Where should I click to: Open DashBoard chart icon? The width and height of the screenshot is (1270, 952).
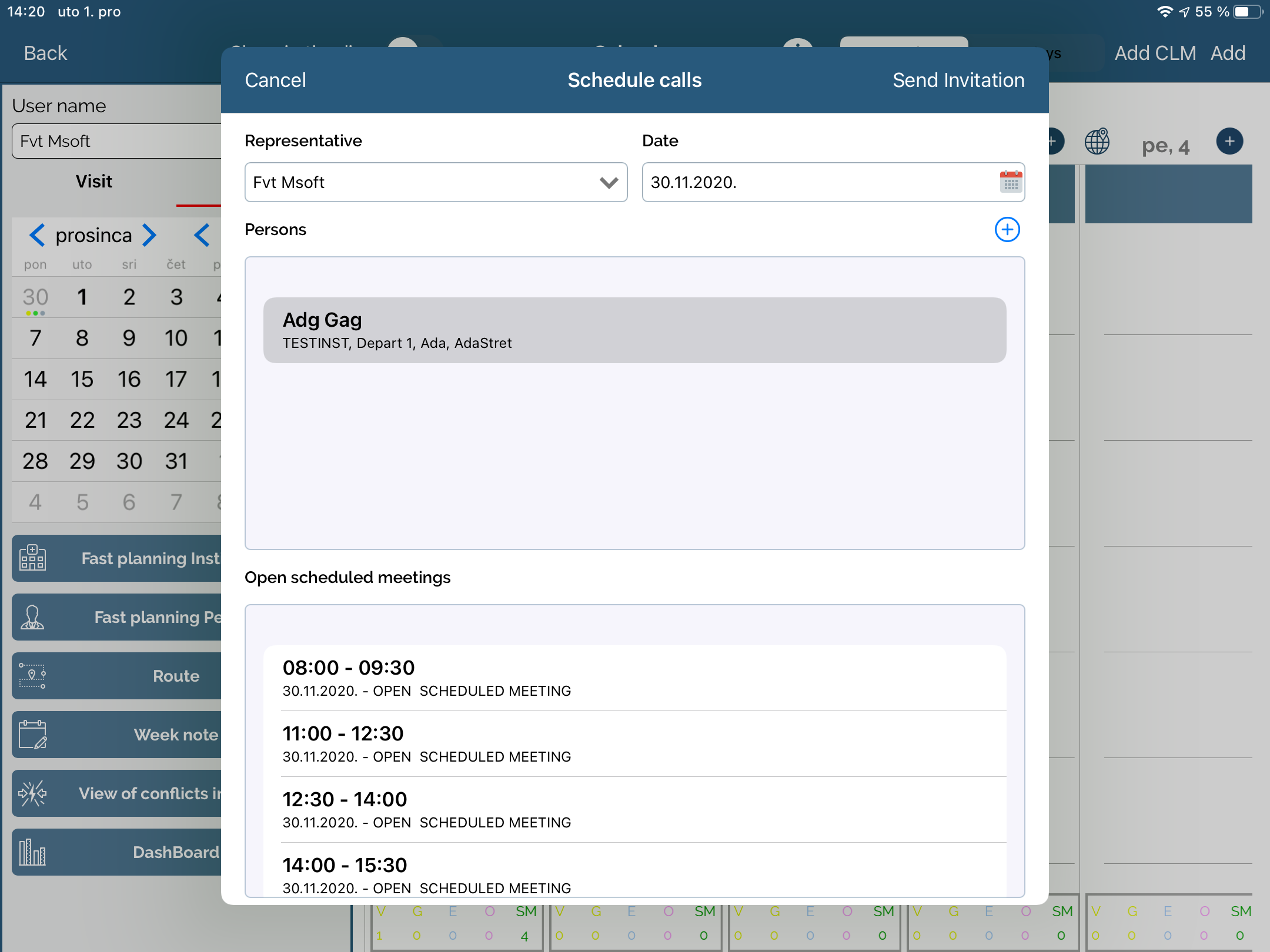(x=32, y=852)
